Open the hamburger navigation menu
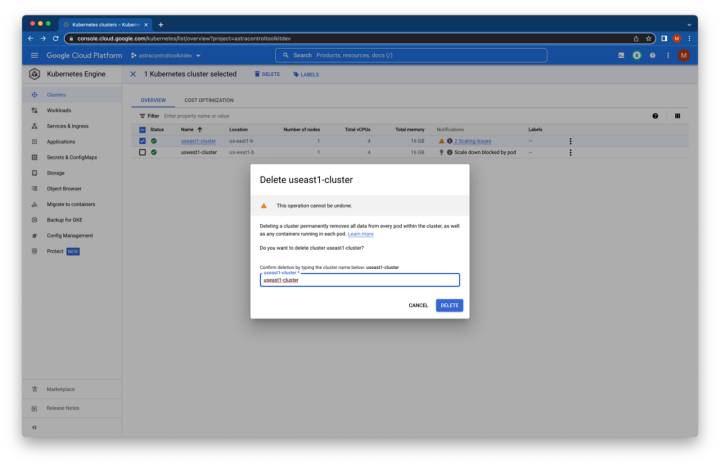720x467 pixels. [32, 53]
